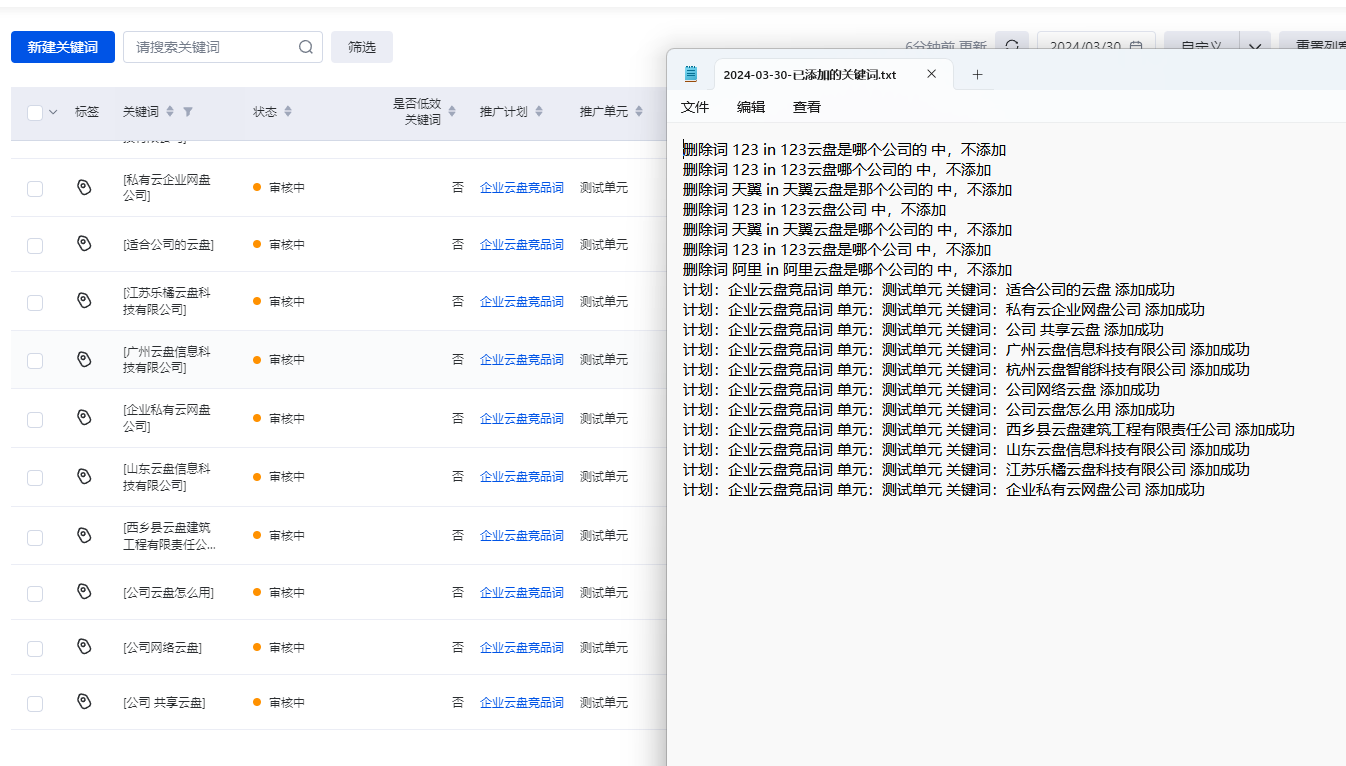The height and width of the screenshot is (766, 1346).
Task: Click Notepad line ending 西乡县云盘建筑工程有限责任公司 添加成功
Action: click(x=989, y=429)
